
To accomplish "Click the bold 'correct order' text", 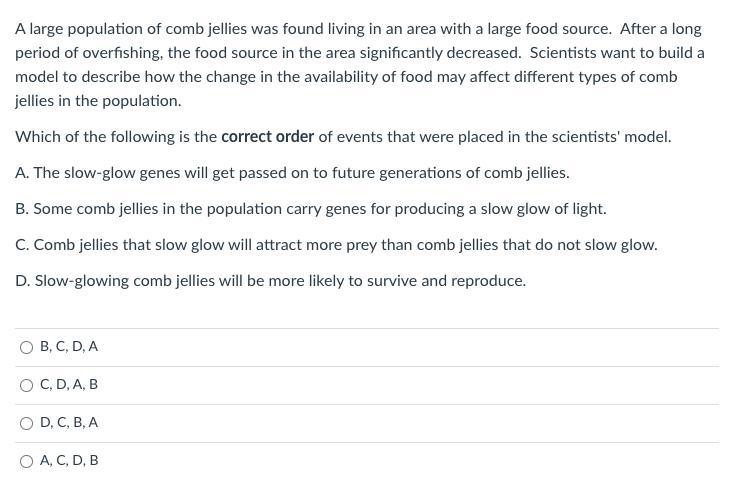I will coord(267,137).
